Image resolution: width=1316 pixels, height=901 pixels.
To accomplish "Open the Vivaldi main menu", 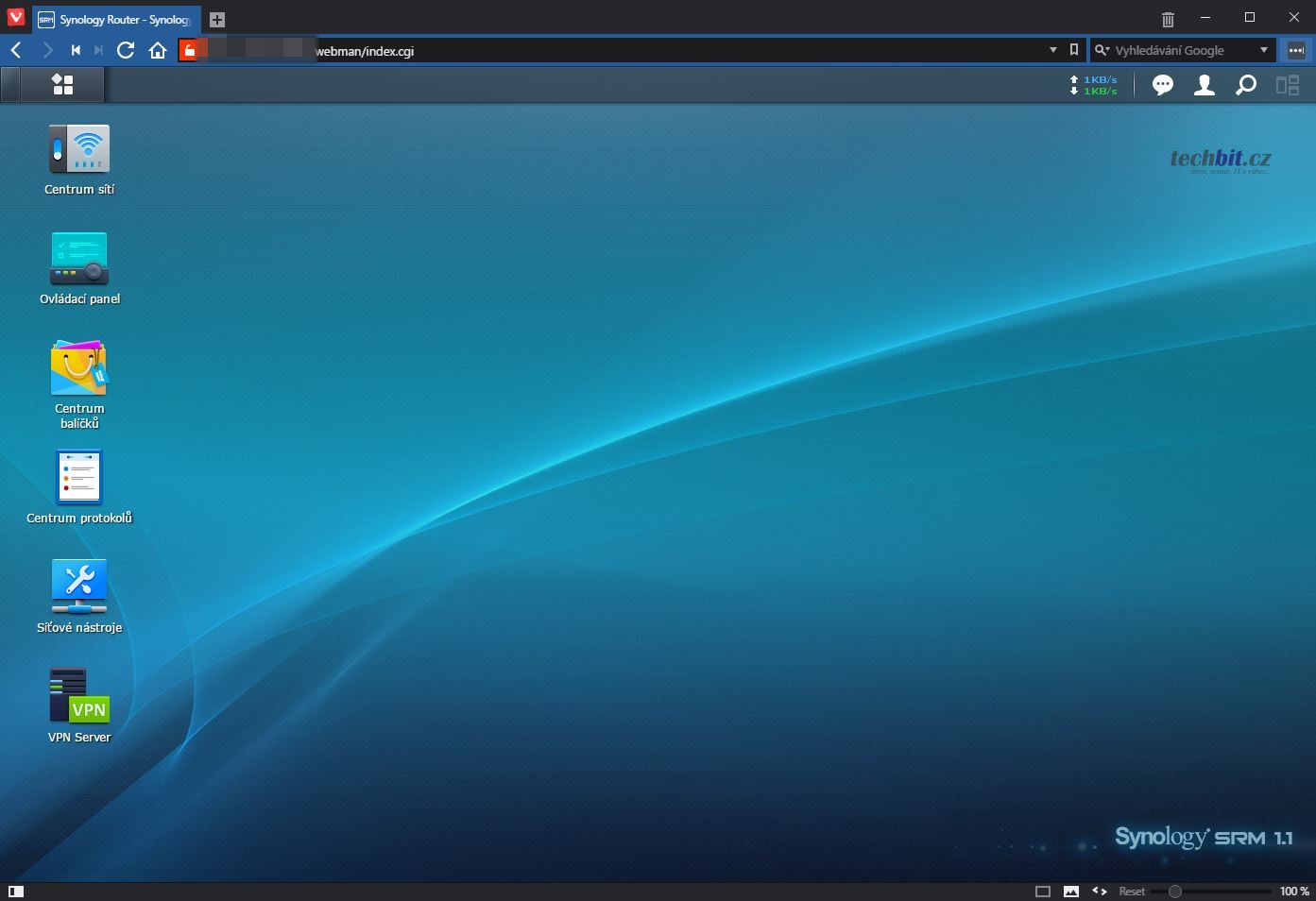I will pos(16,18).
